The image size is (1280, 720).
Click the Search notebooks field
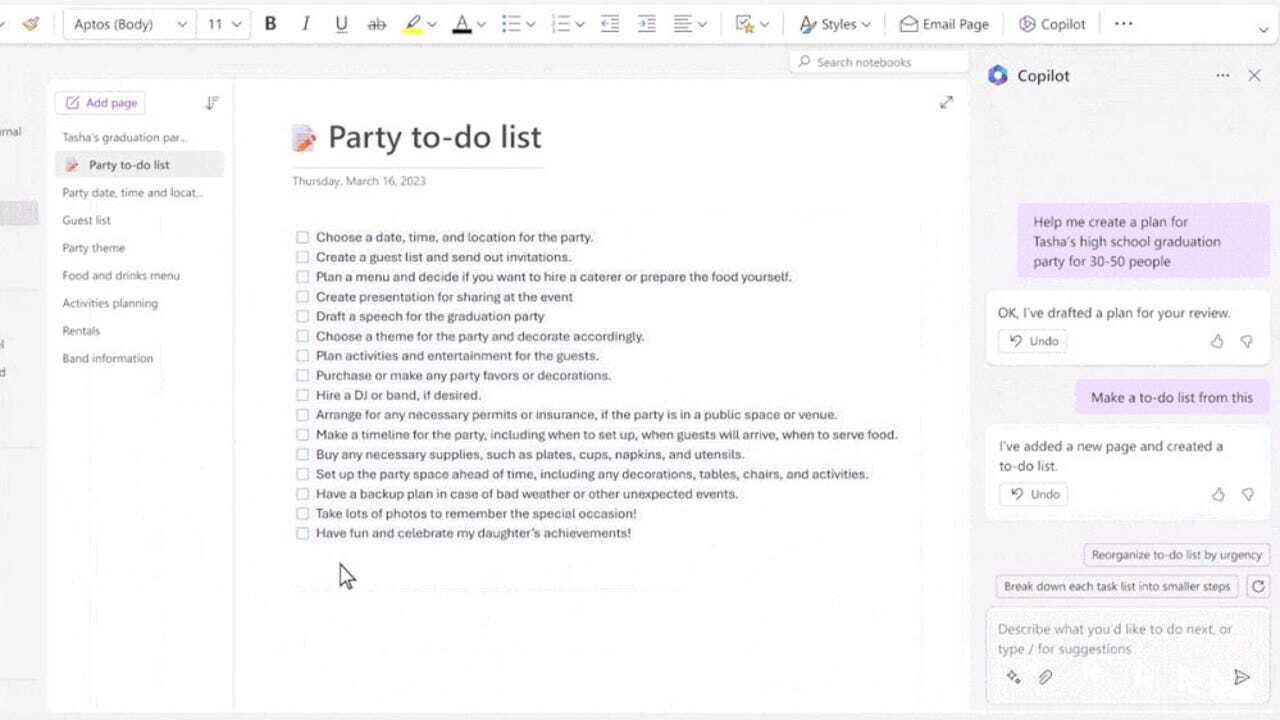coord(879,62)
